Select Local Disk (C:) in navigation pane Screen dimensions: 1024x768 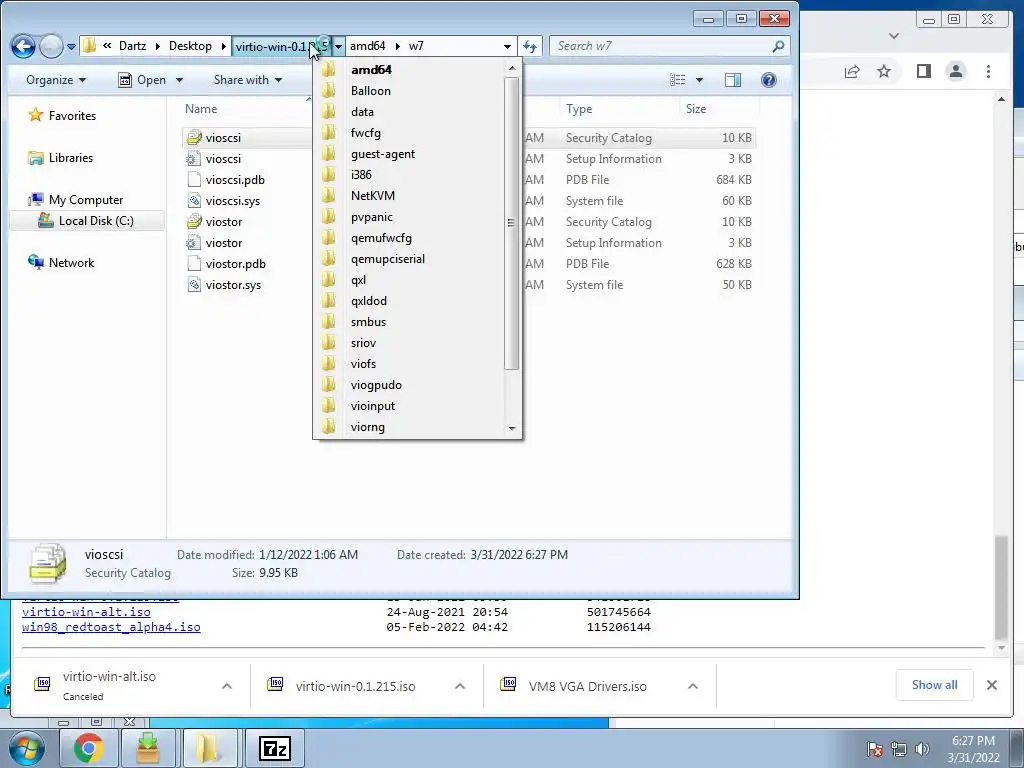(x=87, y=221)
